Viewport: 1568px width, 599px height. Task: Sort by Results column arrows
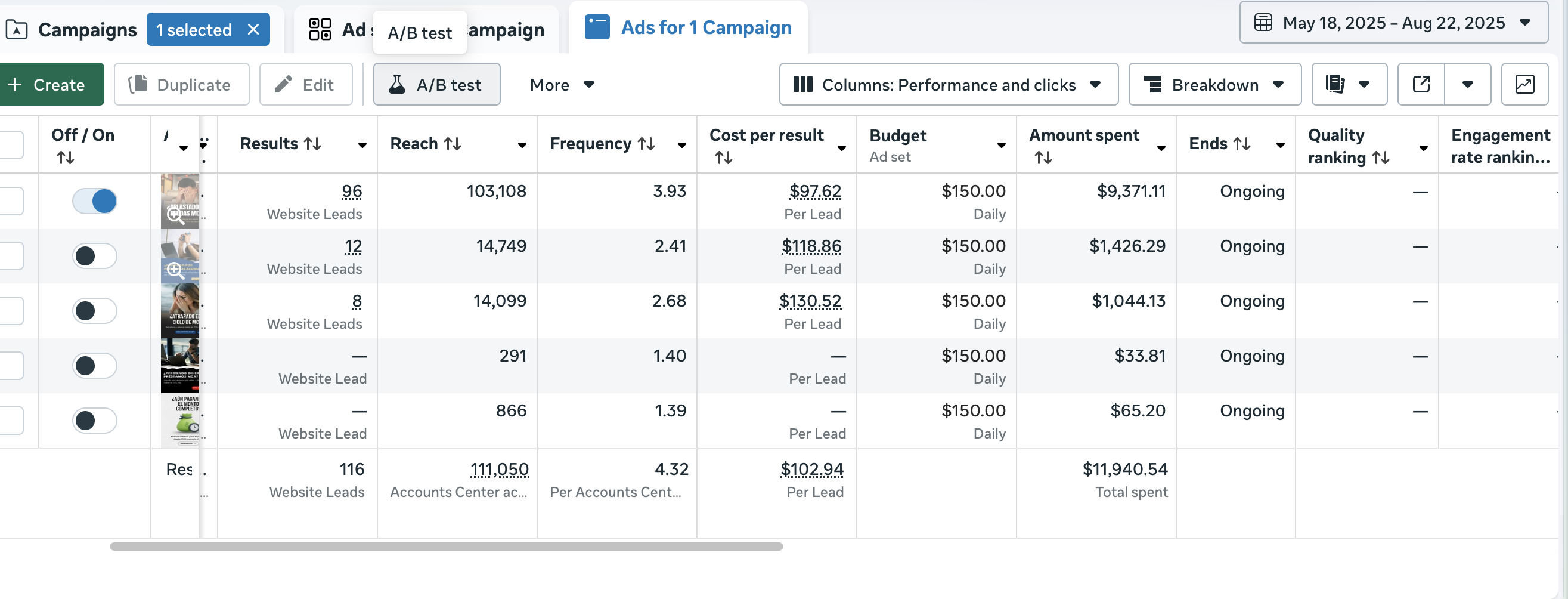[x=313, y=144]
